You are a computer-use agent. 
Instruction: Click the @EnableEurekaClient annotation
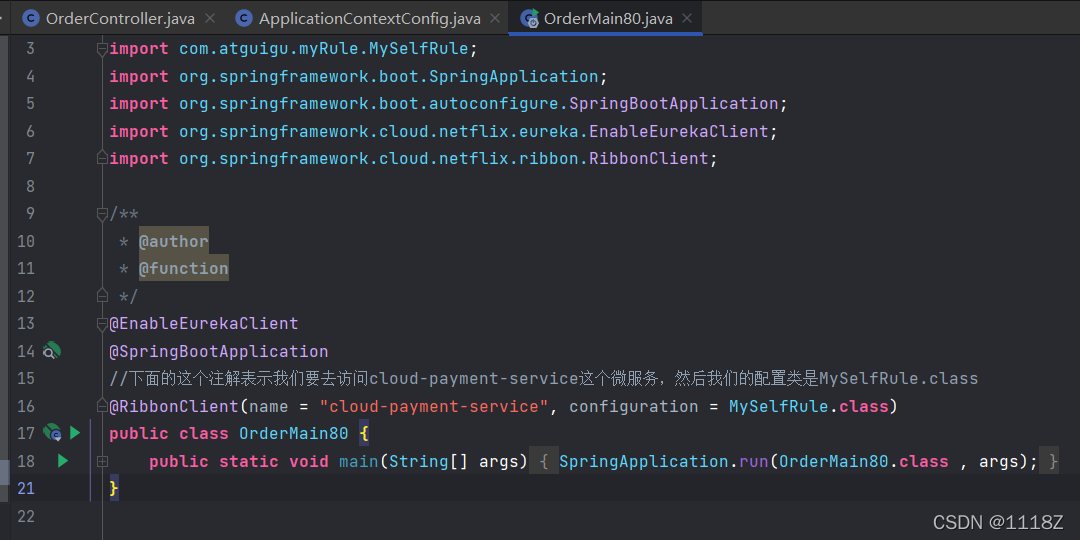pyautogui.click(x=204, y=324)
